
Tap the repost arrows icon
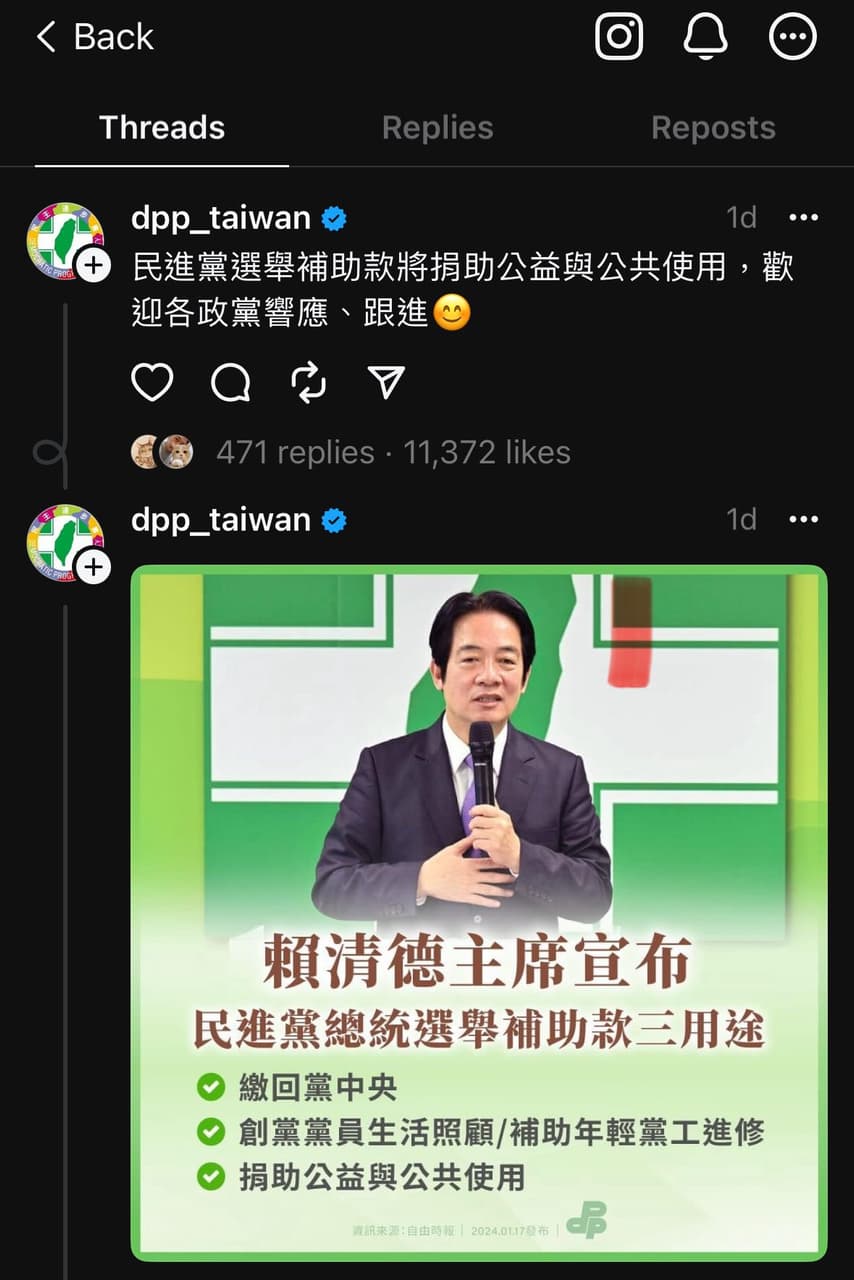(x=308, y=382)
